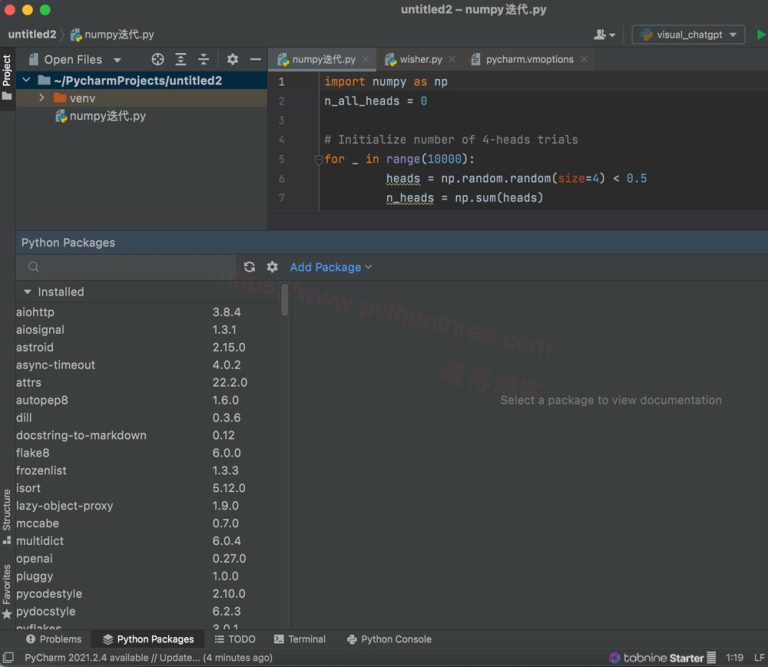Click the locate/select opened file crosshair icon
This screenshot has width=768, height=667.
click(x=157, y=60)
